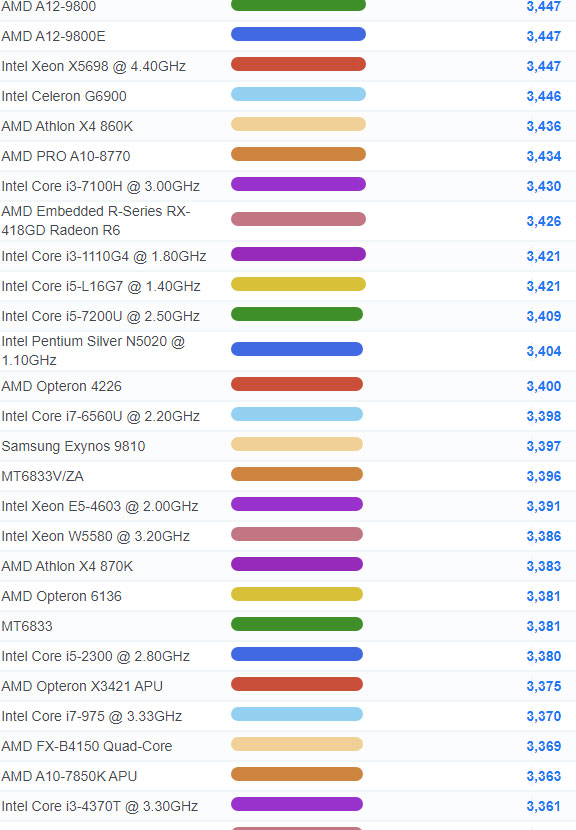The image size is (576, 830).
Task: Click the red bar for Xeon X5698
Action: coord(298,64)
